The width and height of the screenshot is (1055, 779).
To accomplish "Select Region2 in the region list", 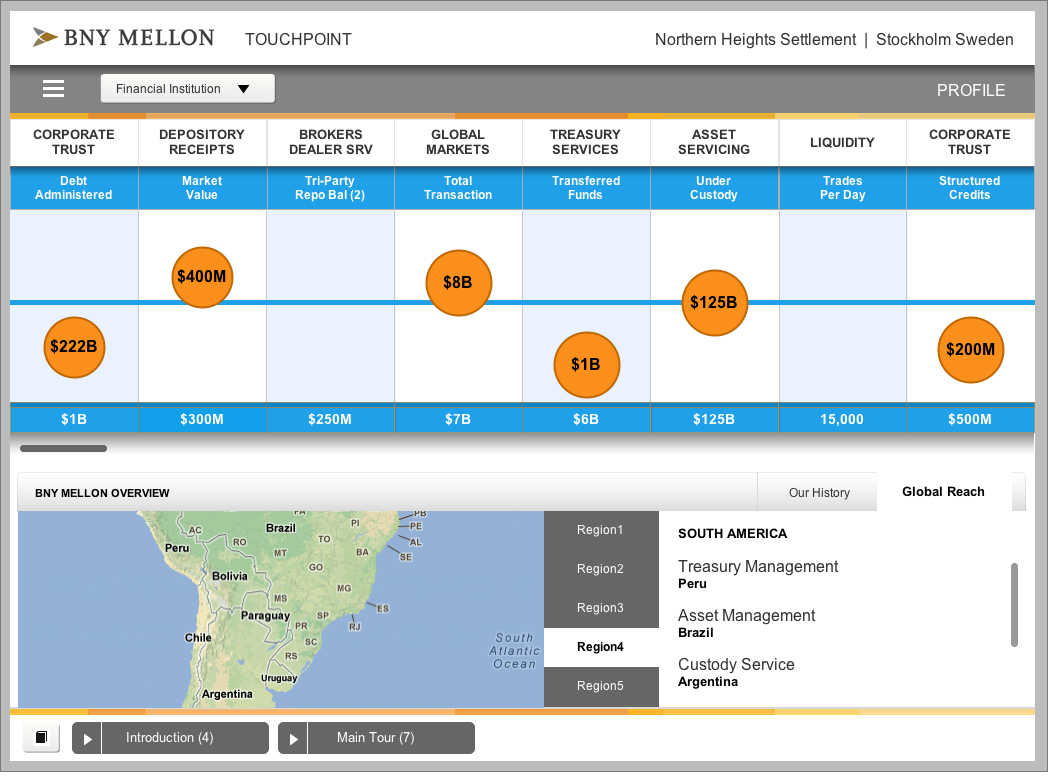I will point(600,569).
